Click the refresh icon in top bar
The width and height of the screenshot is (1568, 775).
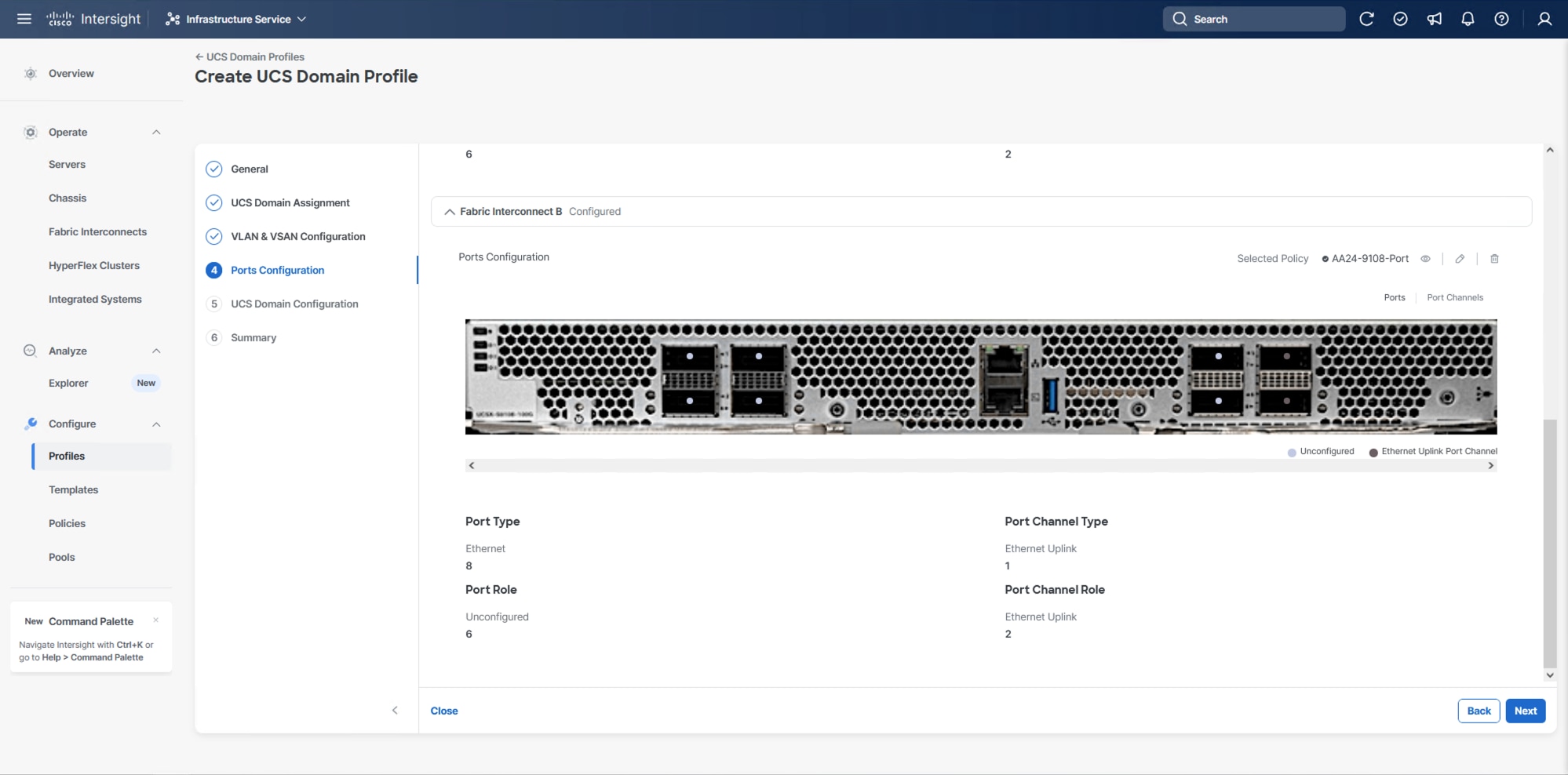(1366, 19)
